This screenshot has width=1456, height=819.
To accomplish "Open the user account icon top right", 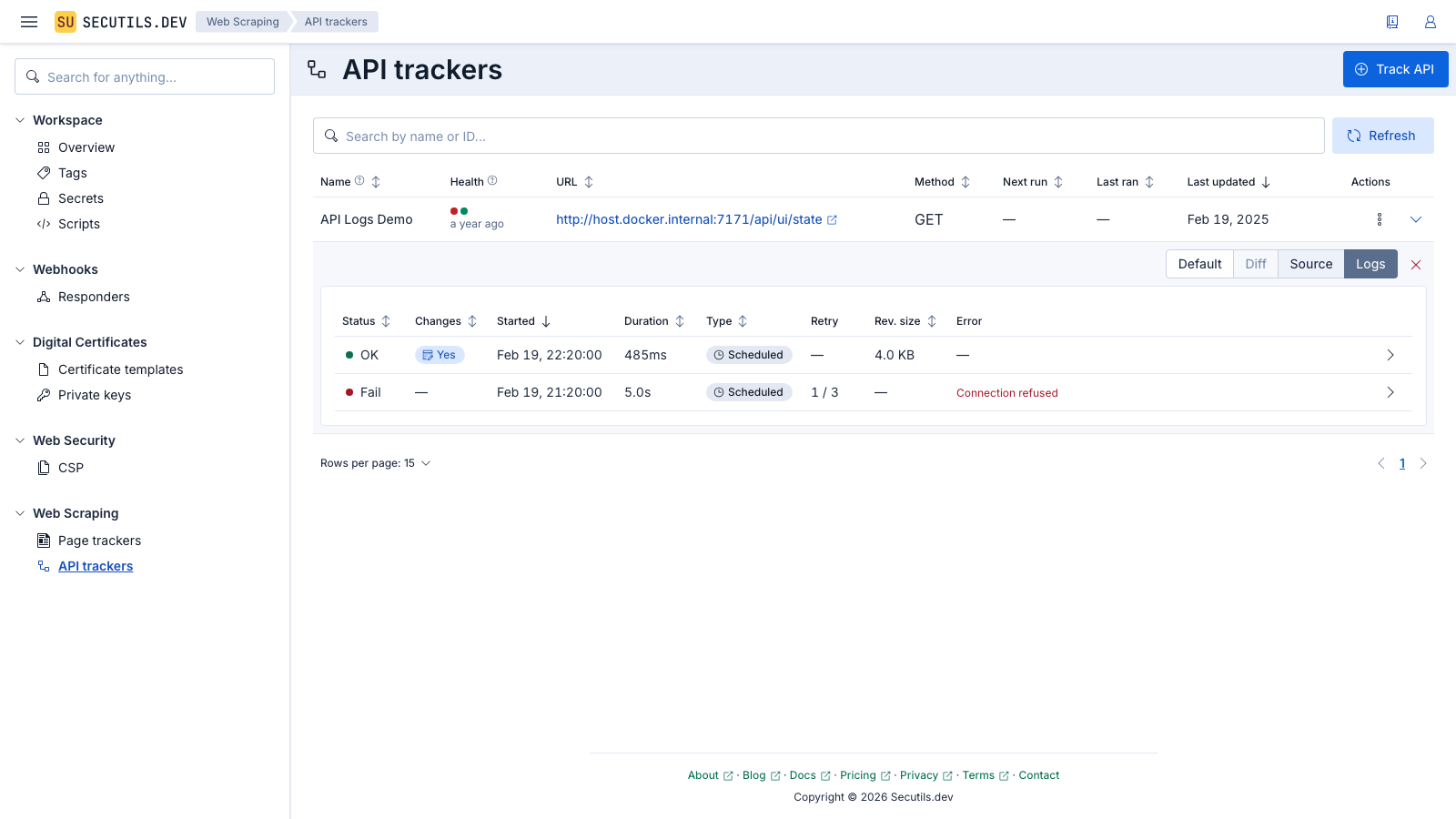I will (1430, 22).
